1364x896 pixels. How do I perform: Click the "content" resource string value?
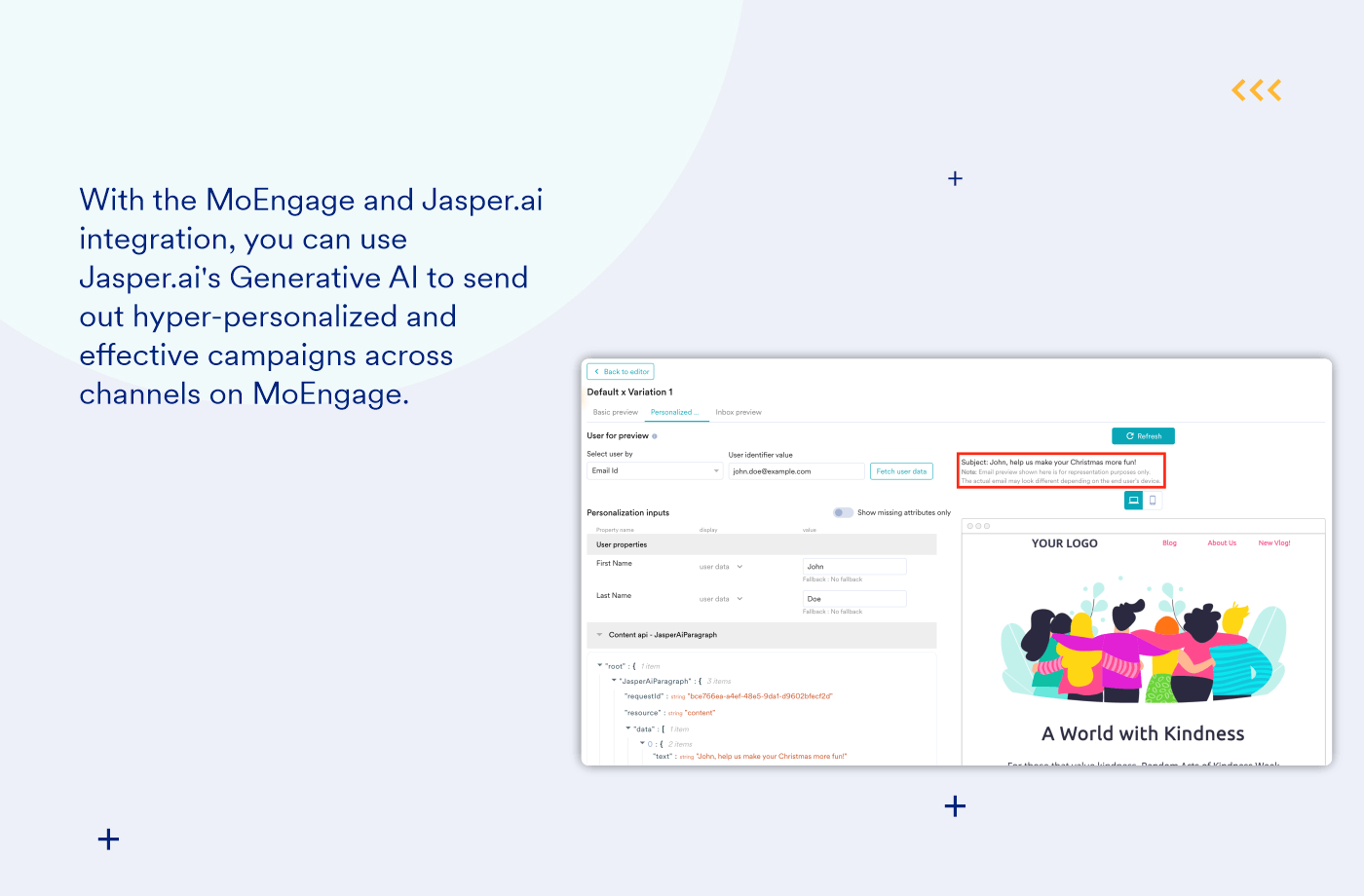click(700, 713)
